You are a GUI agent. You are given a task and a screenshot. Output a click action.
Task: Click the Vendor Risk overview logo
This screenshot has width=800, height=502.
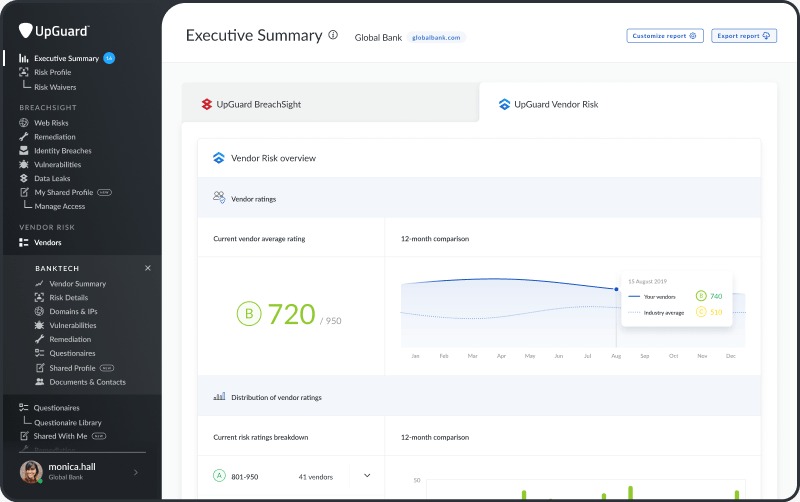click(219, 158)
